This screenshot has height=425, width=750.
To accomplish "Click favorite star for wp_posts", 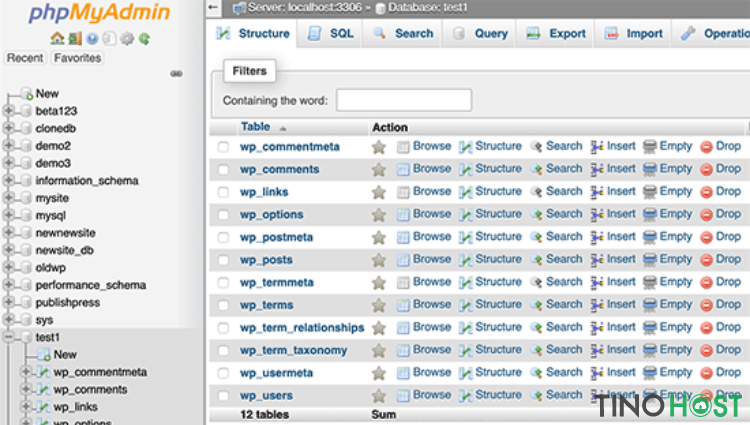I will click(x=379, y=260).
